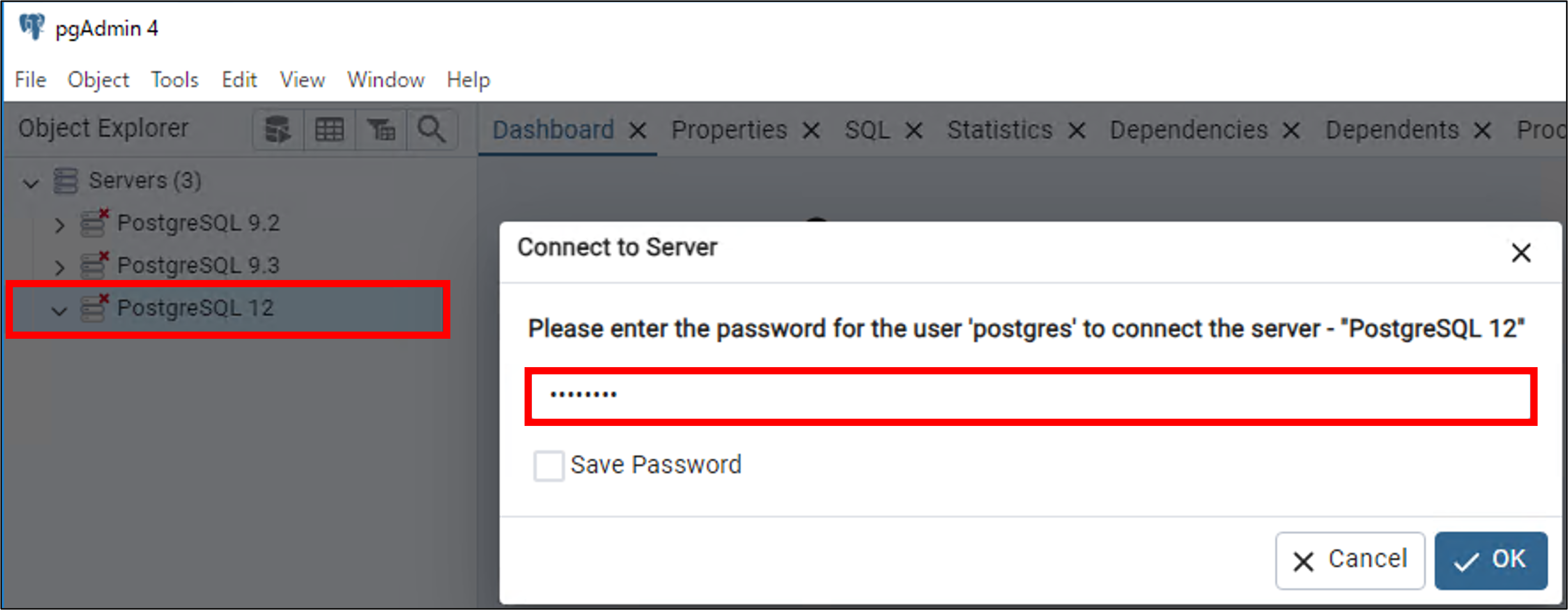The image size is (1568, 610).
Task: Switch to the Statistics tab
Action: [1000, 130]
